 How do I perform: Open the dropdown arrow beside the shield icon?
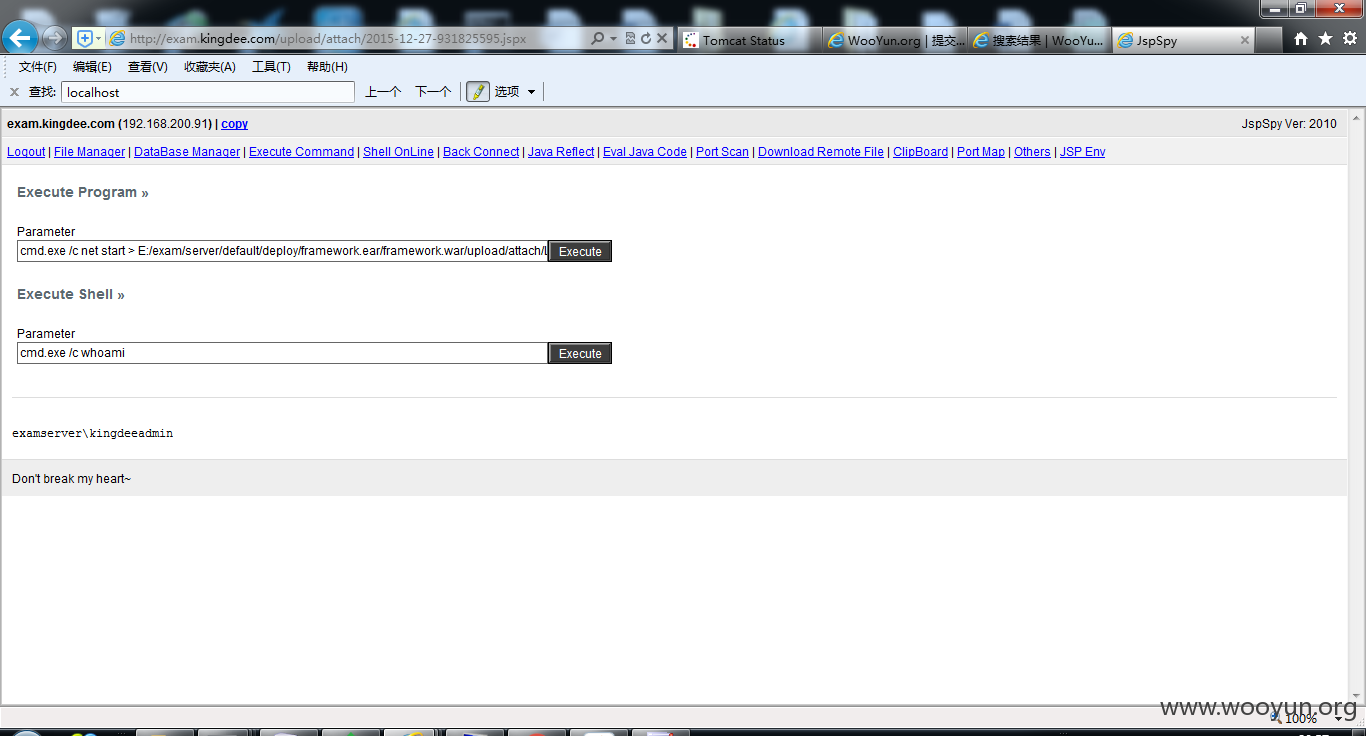pyautogui.click(x=98, y=38)
